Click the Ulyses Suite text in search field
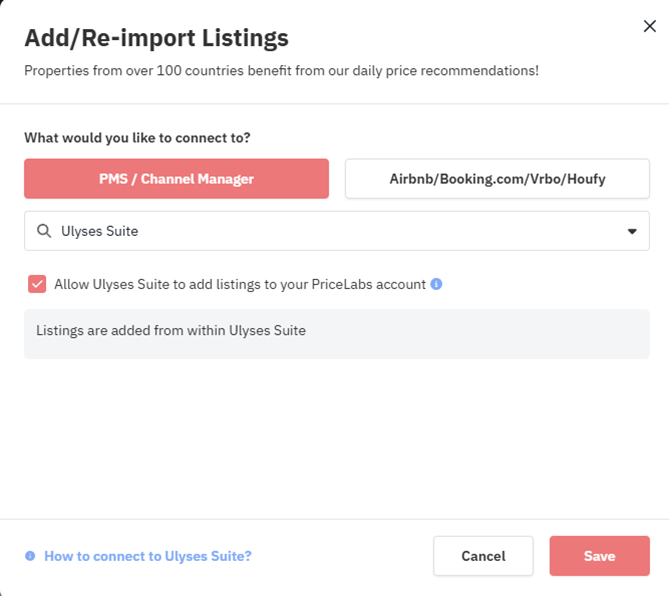This screenshot has height=596, width=669. (100, 231)
